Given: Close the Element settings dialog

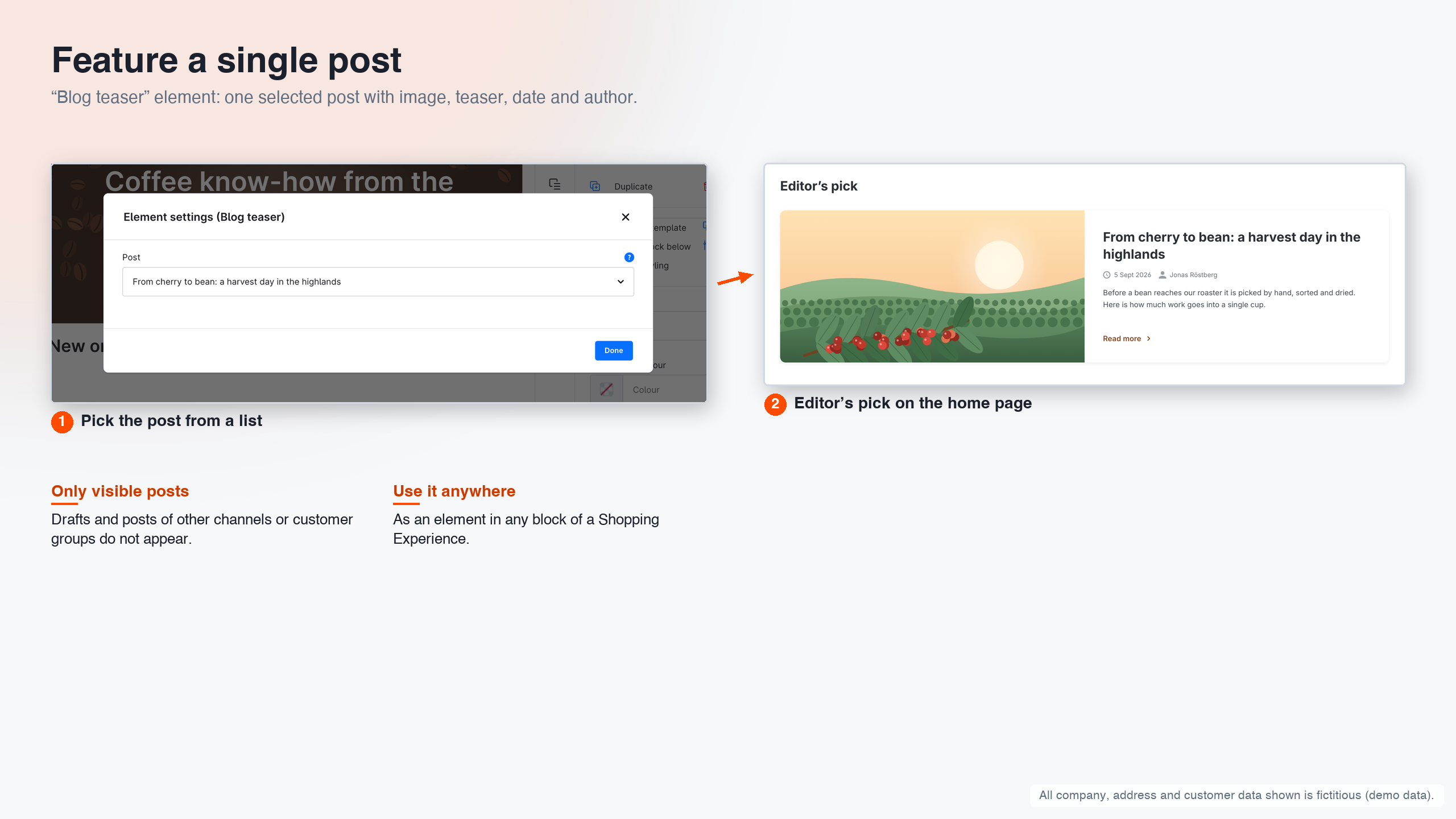Looking at the screenshot, I should tap(625, 217).
